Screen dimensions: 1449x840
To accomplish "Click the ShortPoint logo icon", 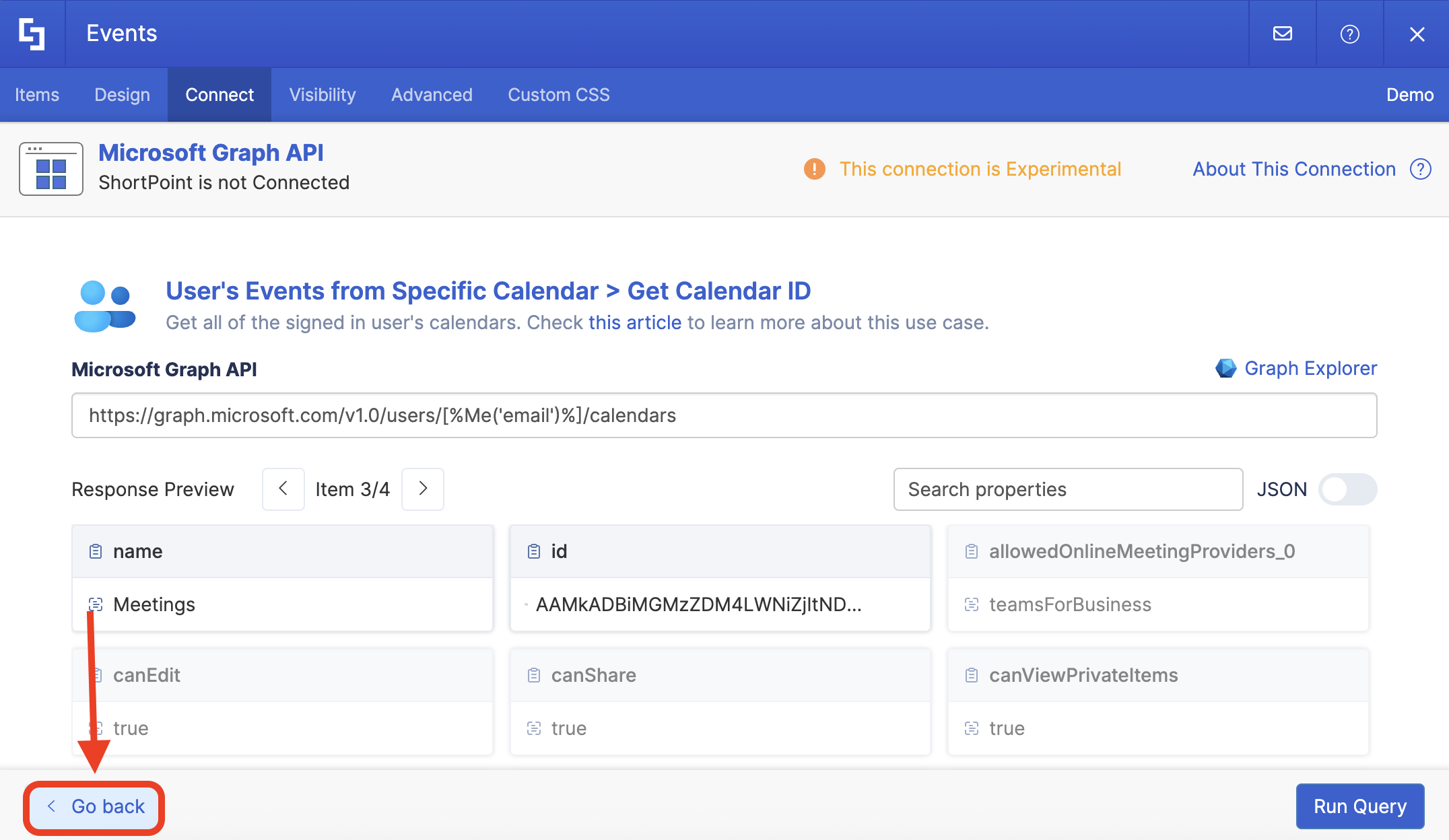I will coord(32,34).
